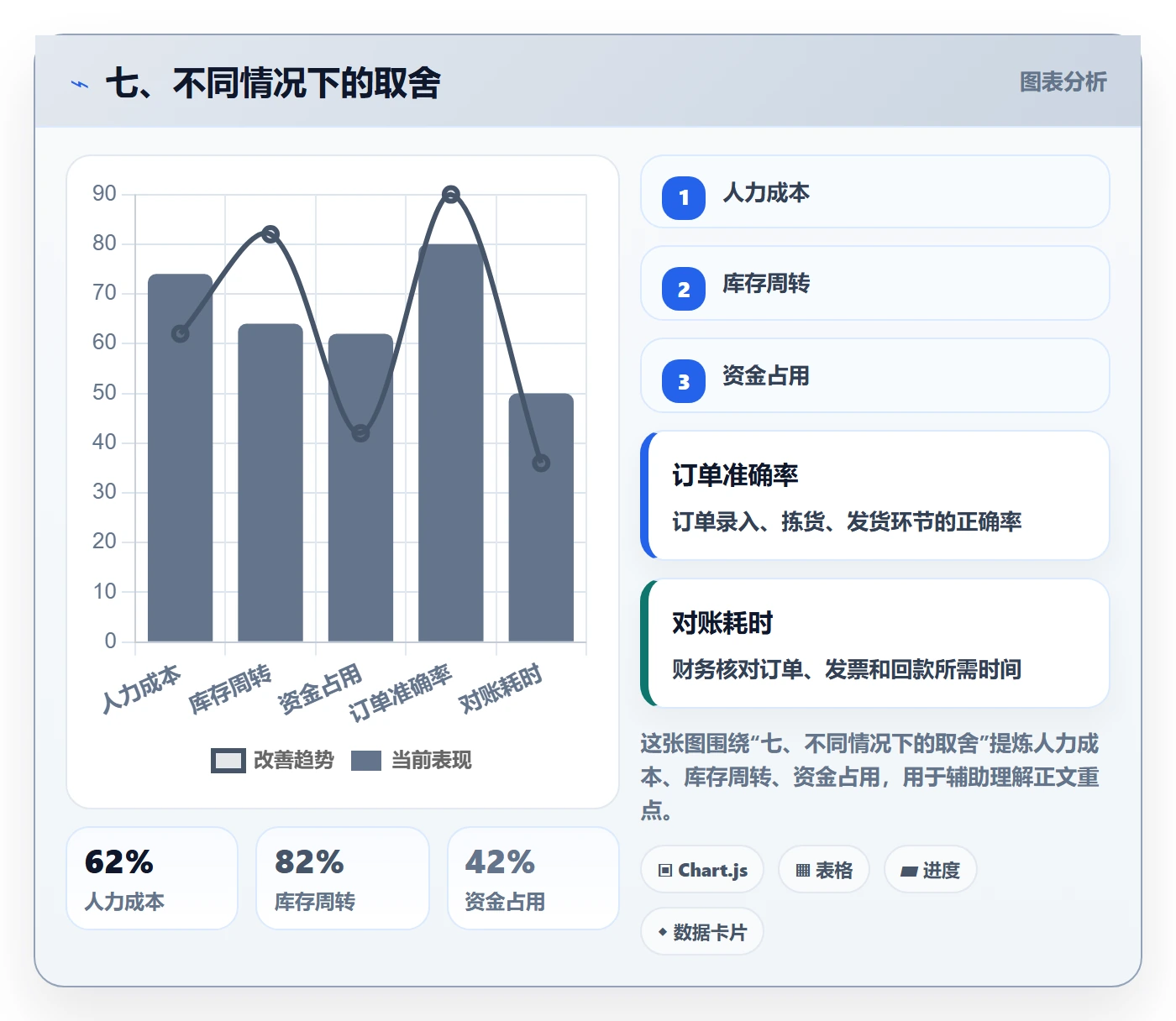Open the 对账耗时 description card
Image resolution: width=1176 pixels, height=1021 pixels.
pos(874,643)
